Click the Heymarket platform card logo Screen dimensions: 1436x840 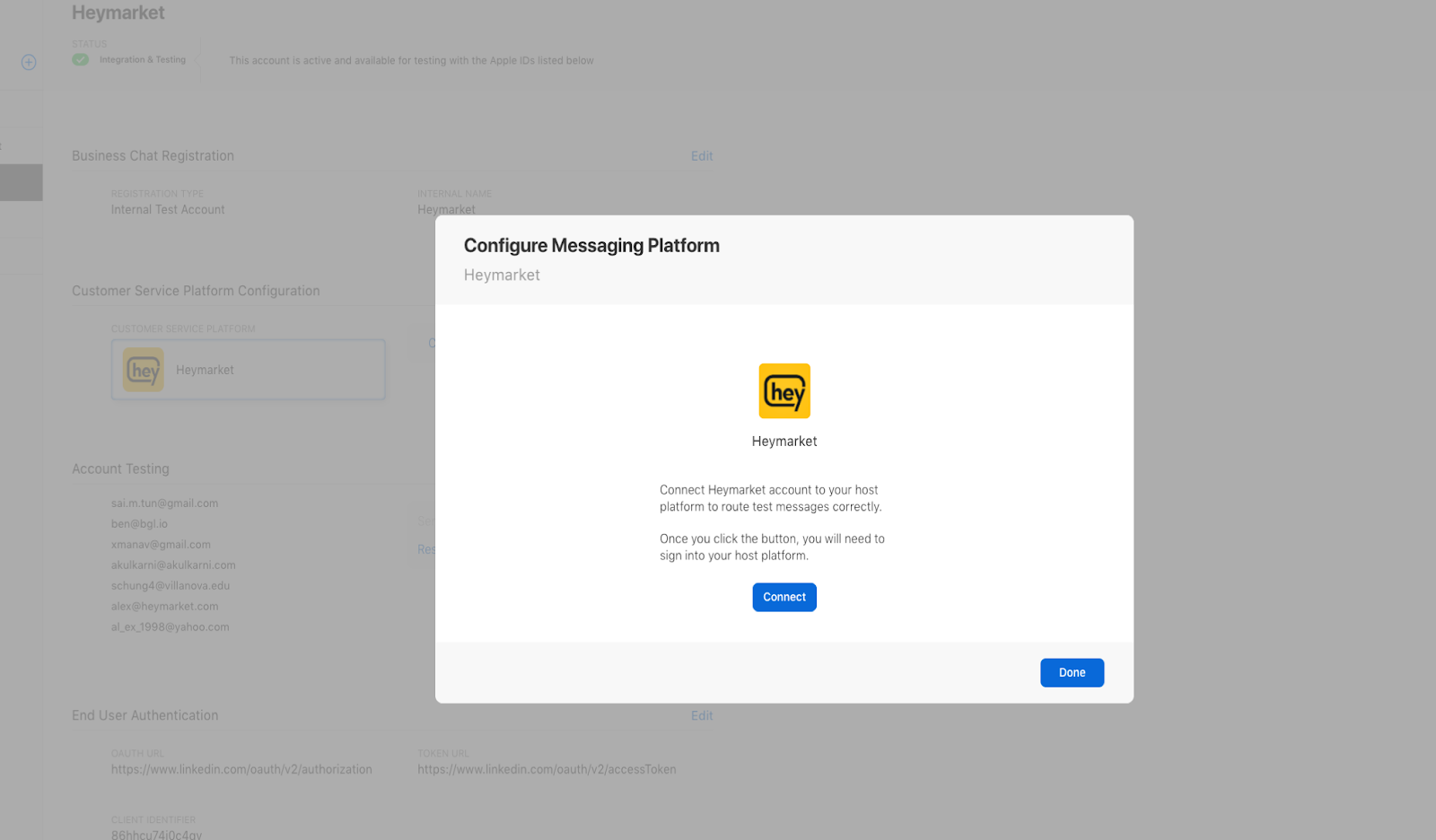(x=144, y=370)
